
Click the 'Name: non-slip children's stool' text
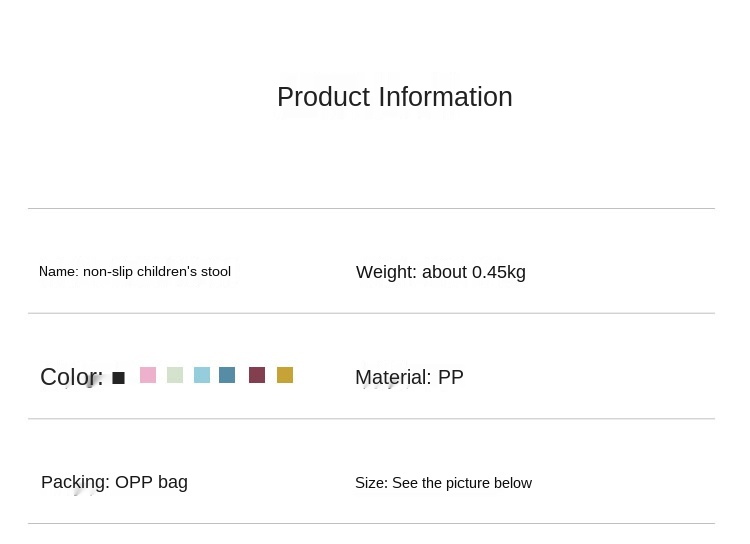click(x=135, y=271)
